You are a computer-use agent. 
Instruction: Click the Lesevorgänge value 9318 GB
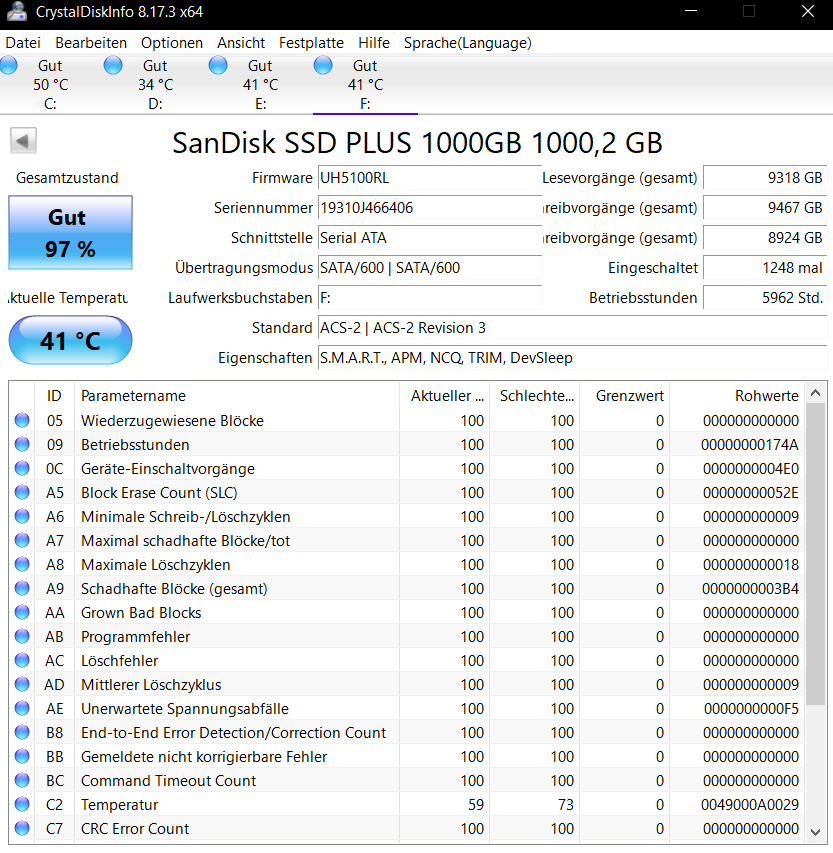[765, 178]
